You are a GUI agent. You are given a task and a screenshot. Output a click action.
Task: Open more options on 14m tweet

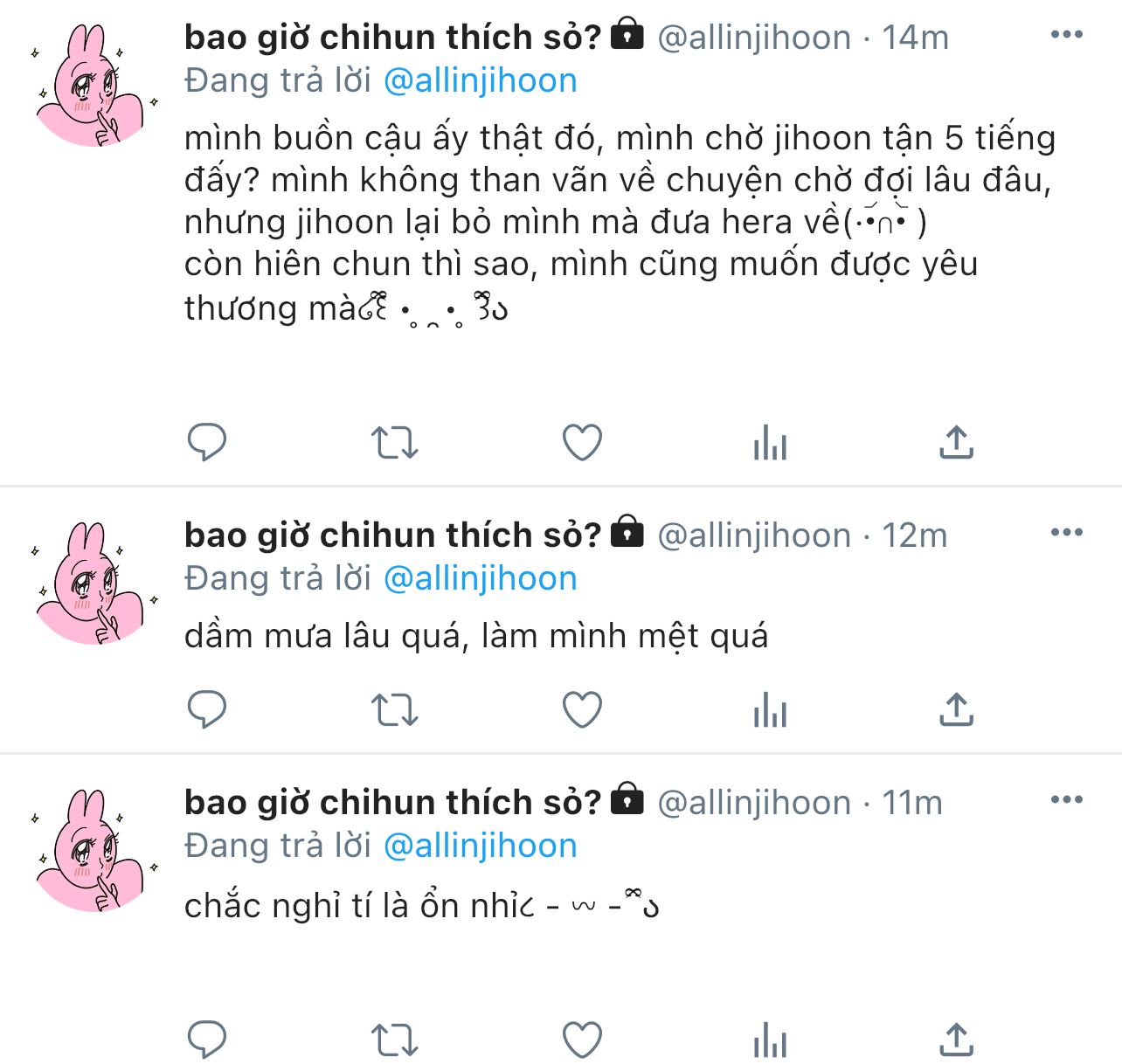(x=1067, y=35)
